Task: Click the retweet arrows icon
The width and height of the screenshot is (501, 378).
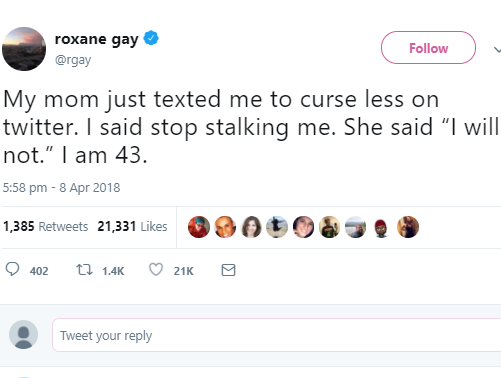Action: coord(84,270)
